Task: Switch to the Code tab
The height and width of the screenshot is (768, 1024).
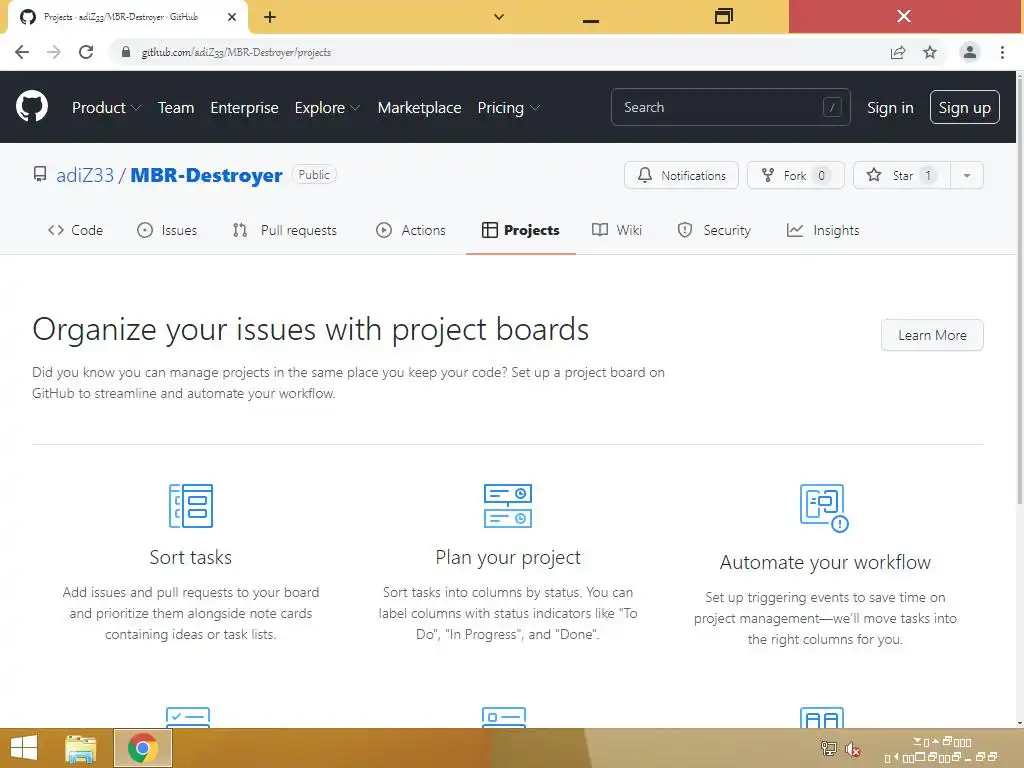Action: (x=75, y=230)
